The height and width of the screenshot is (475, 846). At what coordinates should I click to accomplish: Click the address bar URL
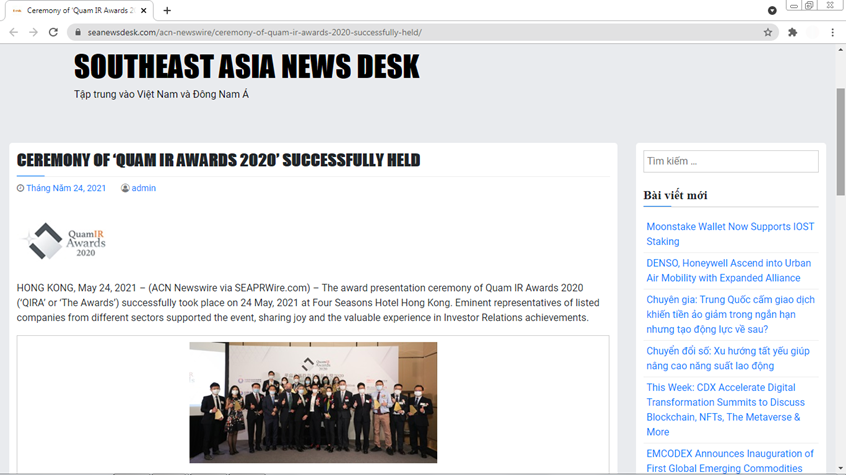click(x=255, y=32)
